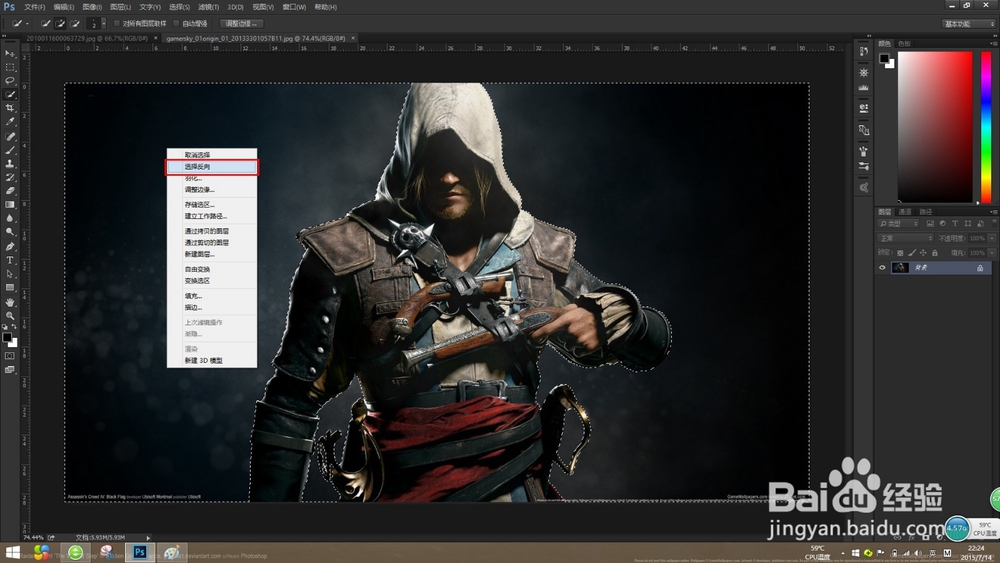Select the Spot Healing Brush tool
The image size is (1000, 563).
10,136
